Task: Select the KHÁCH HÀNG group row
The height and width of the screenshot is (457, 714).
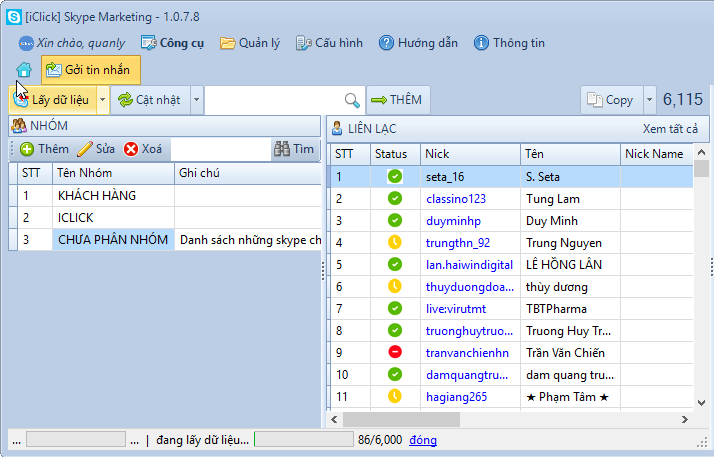Action: [x=165, y=196]
